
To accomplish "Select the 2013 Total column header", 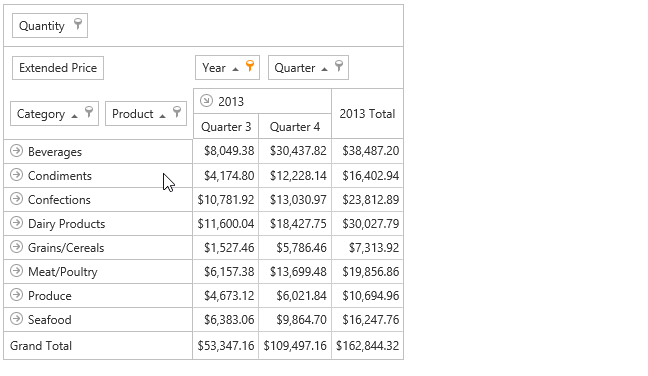I will 367,114.
